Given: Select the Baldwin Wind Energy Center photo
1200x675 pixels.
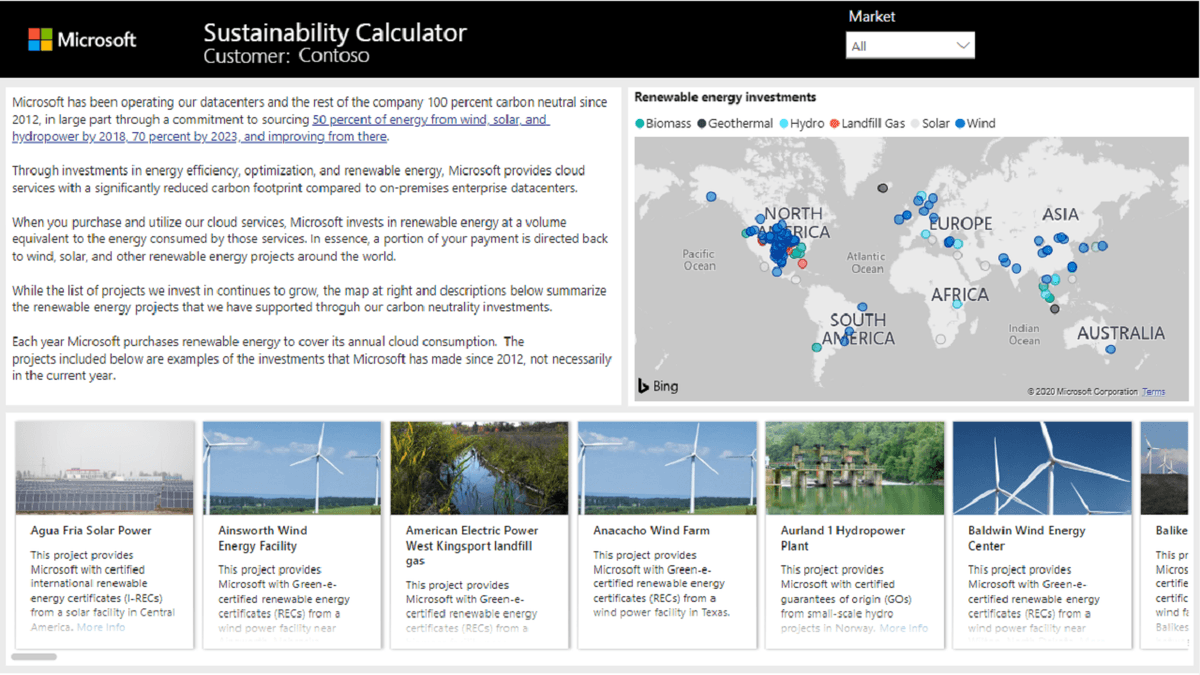Looking at the screenshot, I should pos(1042,468).
